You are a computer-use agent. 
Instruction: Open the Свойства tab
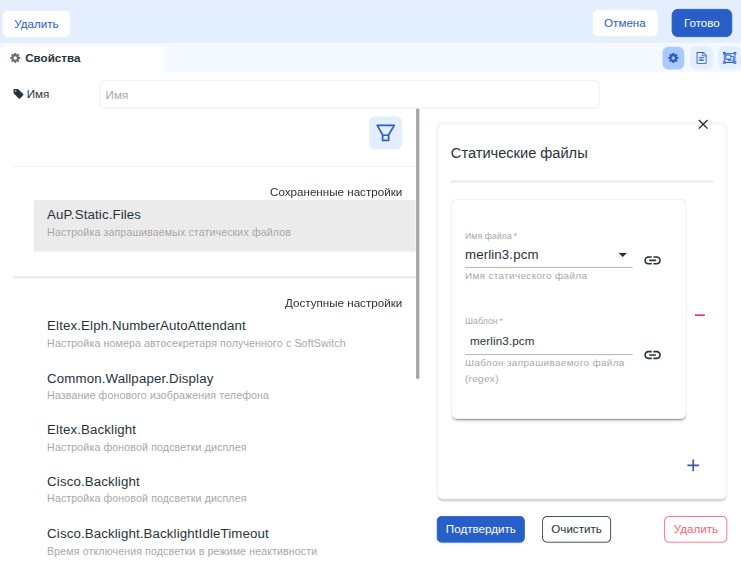coord(82,59)
